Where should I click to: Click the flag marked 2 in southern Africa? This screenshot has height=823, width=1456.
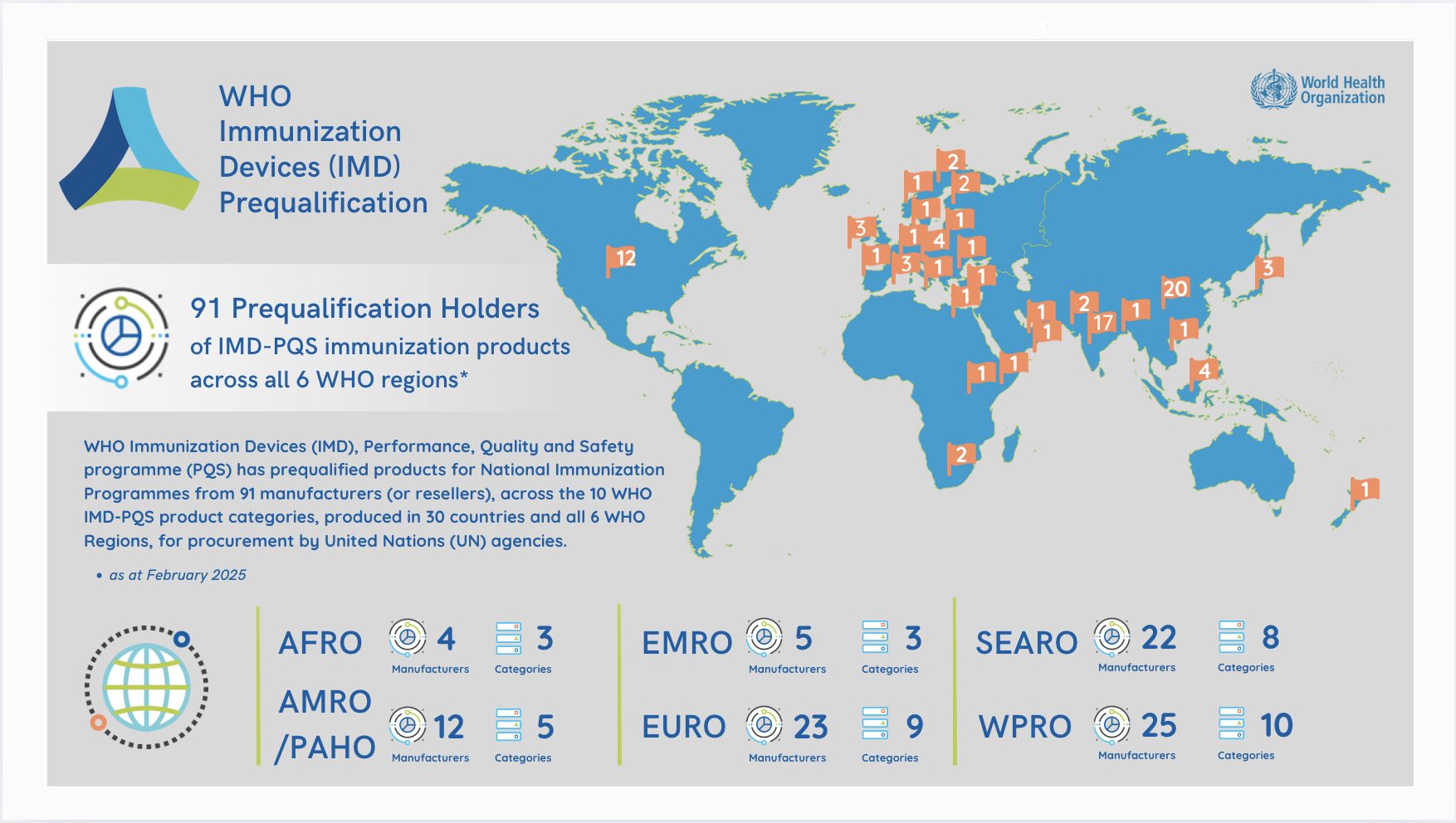962,454
